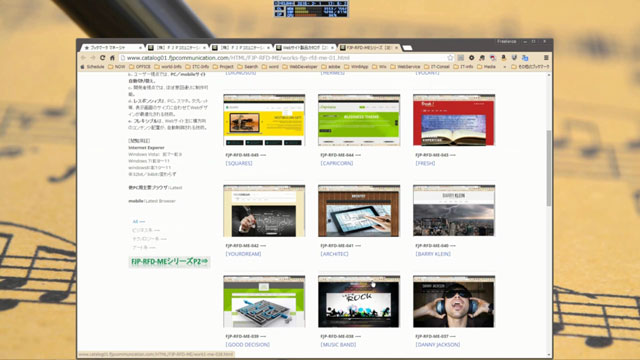This screenshot has height=360, width=640.
Task: Open the [MUSIC BAND] template link
Action: click(338, 344)
